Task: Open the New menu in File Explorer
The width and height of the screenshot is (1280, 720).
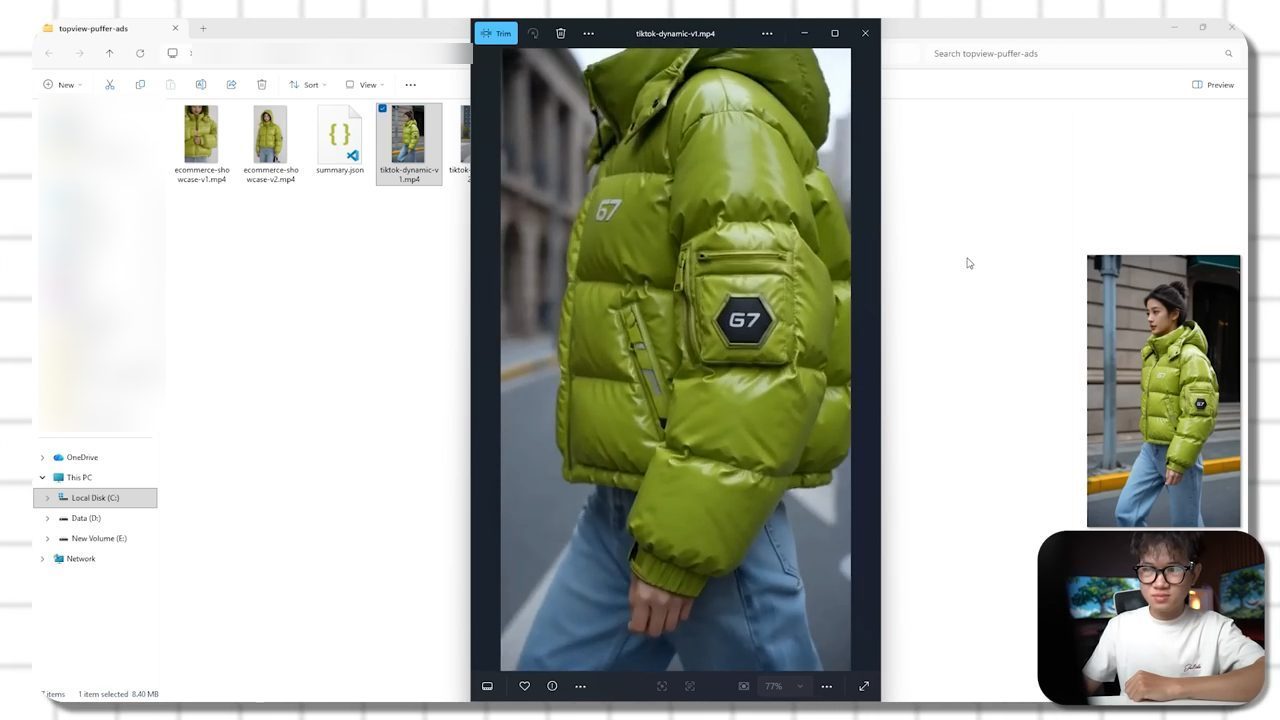Action: tap(62, 85)
